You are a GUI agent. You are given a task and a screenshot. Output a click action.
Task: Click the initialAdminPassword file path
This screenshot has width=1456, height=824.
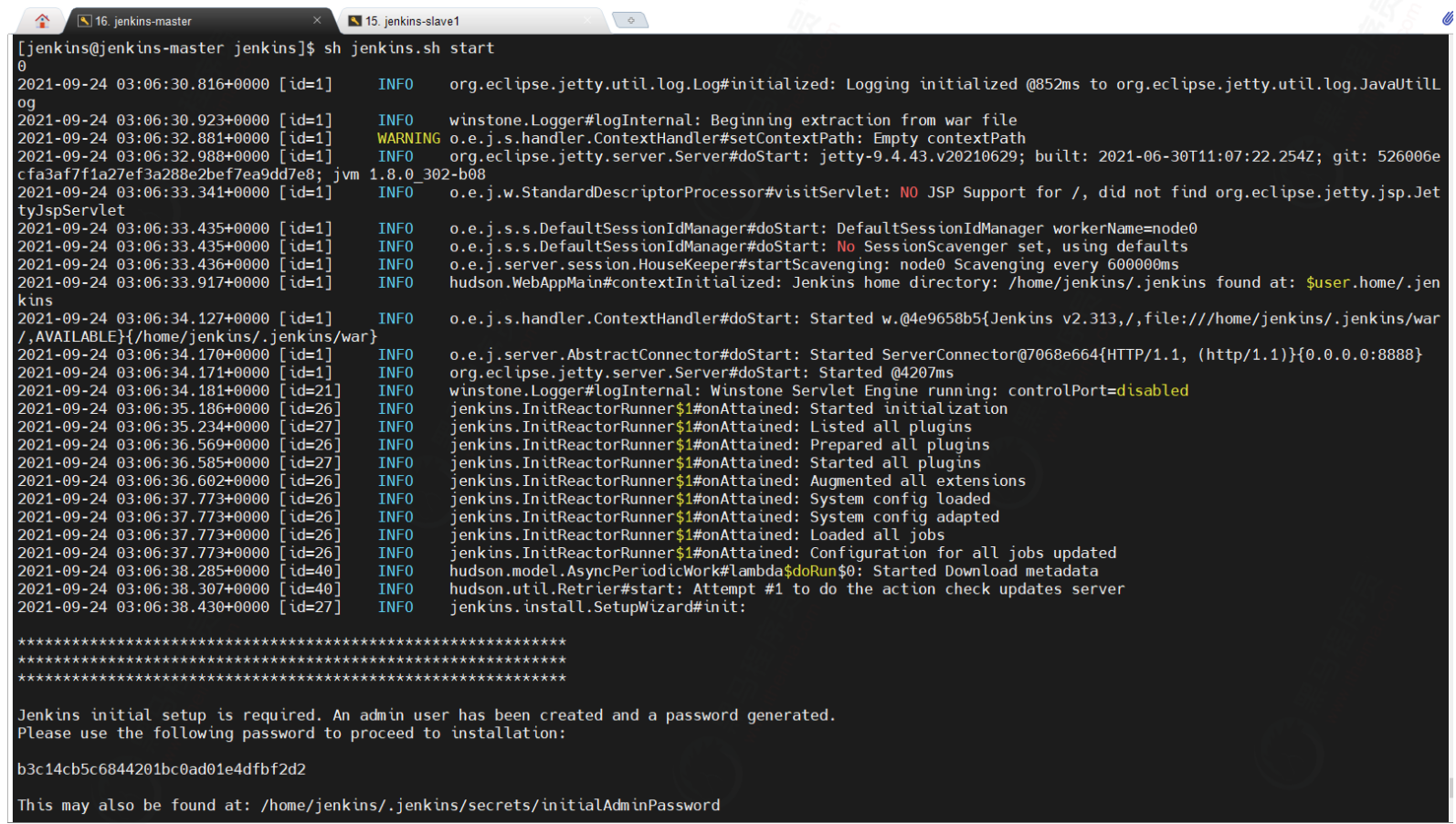(x=491, y=805)
